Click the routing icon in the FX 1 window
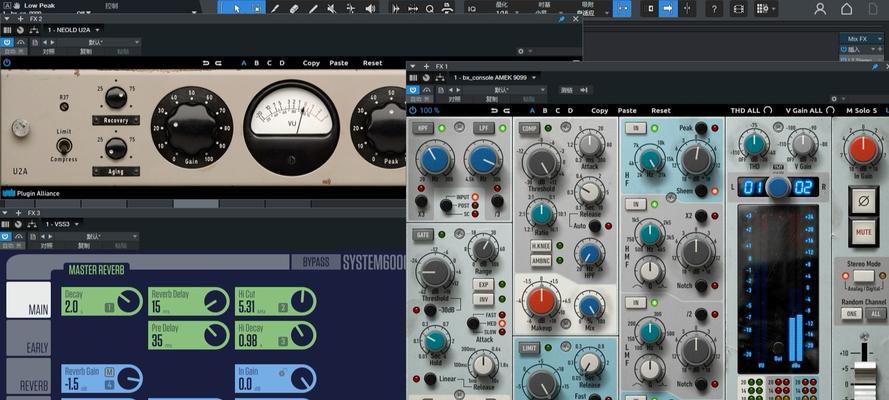The width and height of the screenshot is (889, 400). coord(441,78)
